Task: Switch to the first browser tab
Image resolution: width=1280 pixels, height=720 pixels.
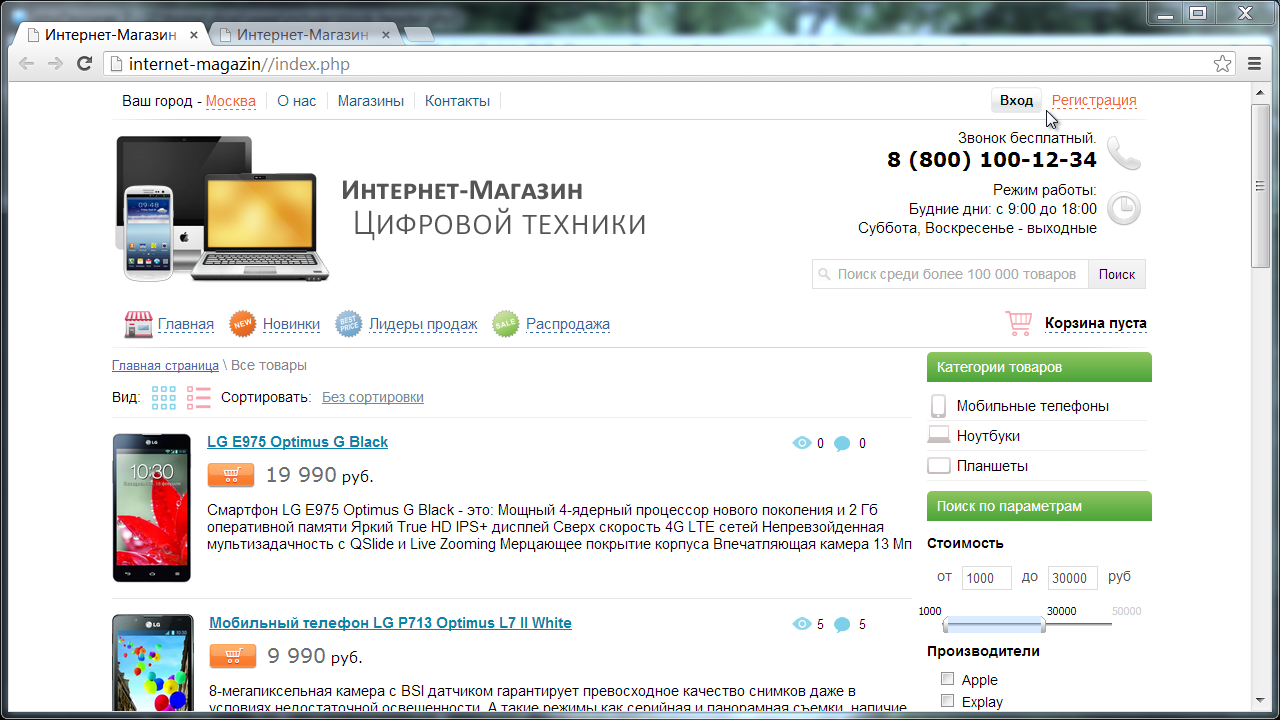Action: 110,34
